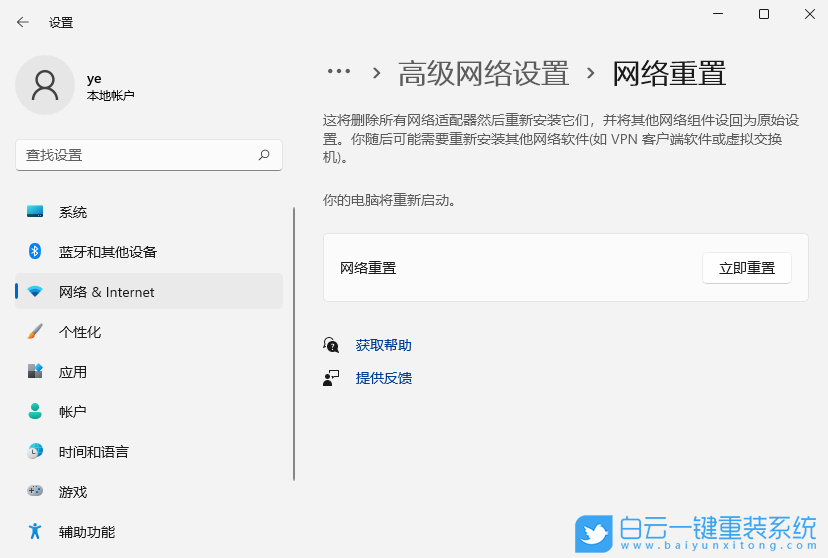Focus the 查找设置 search box

pyautogui.click(x=149, y=155)
